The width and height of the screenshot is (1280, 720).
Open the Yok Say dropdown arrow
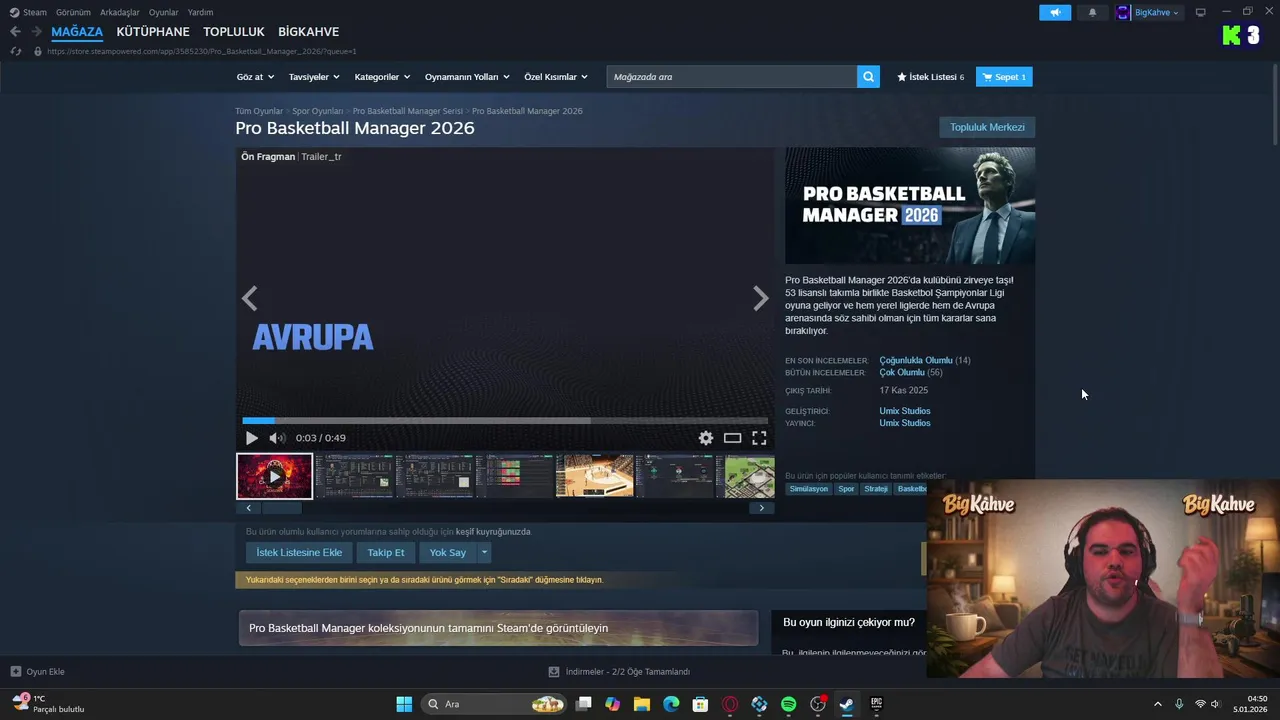[x=485, y=552]
